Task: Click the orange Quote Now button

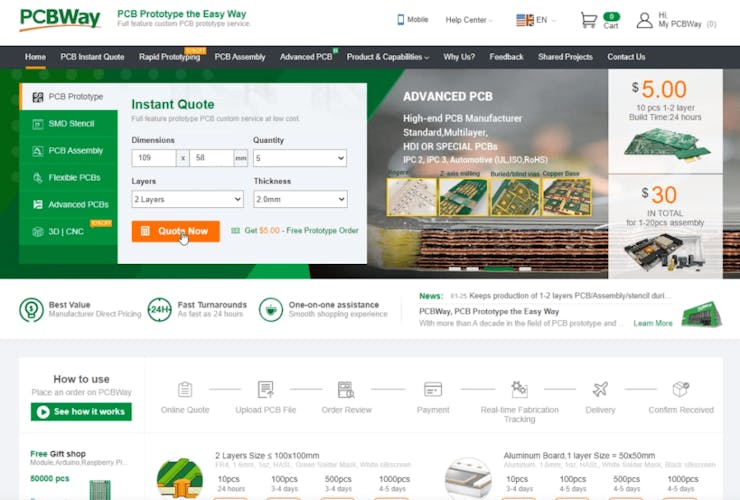Action: coord(176,231)
